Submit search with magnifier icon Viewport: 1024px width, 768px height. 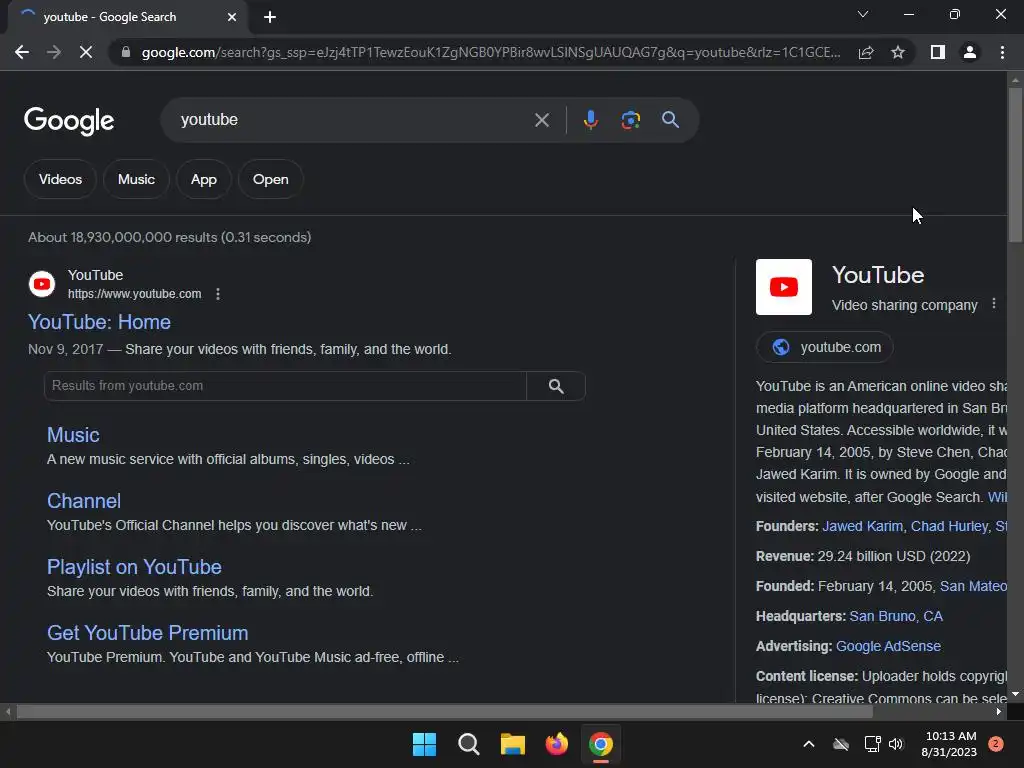coord(670,120)
